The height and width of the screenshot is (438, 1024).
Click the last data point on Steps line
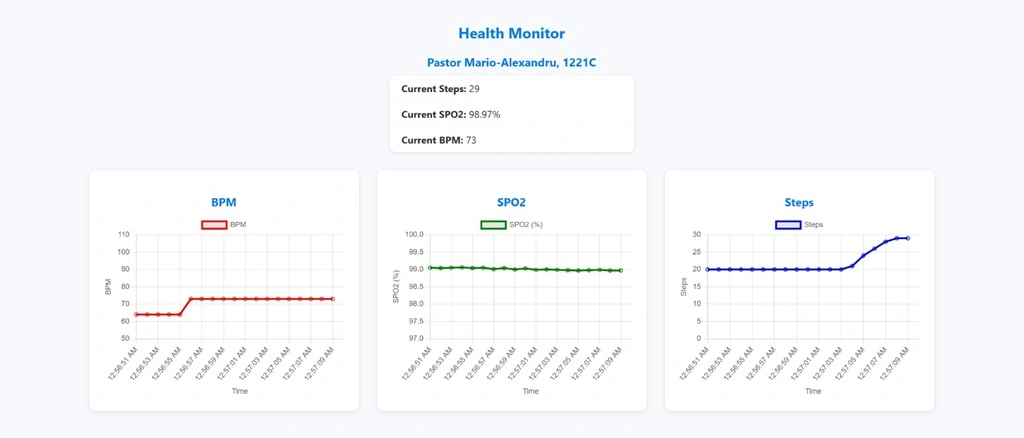click(908, 238)
